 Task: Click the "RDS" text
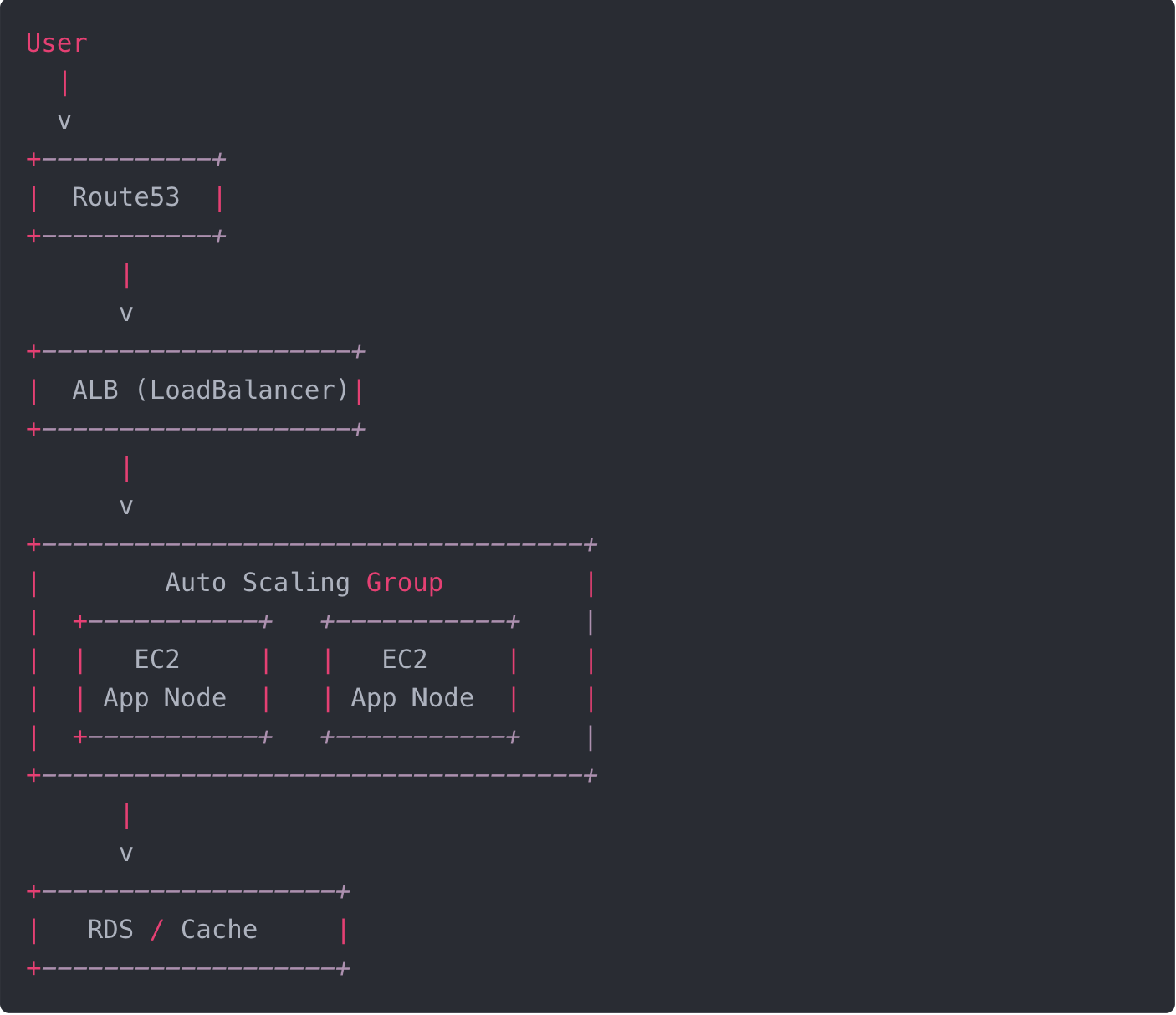click(110, 930)
